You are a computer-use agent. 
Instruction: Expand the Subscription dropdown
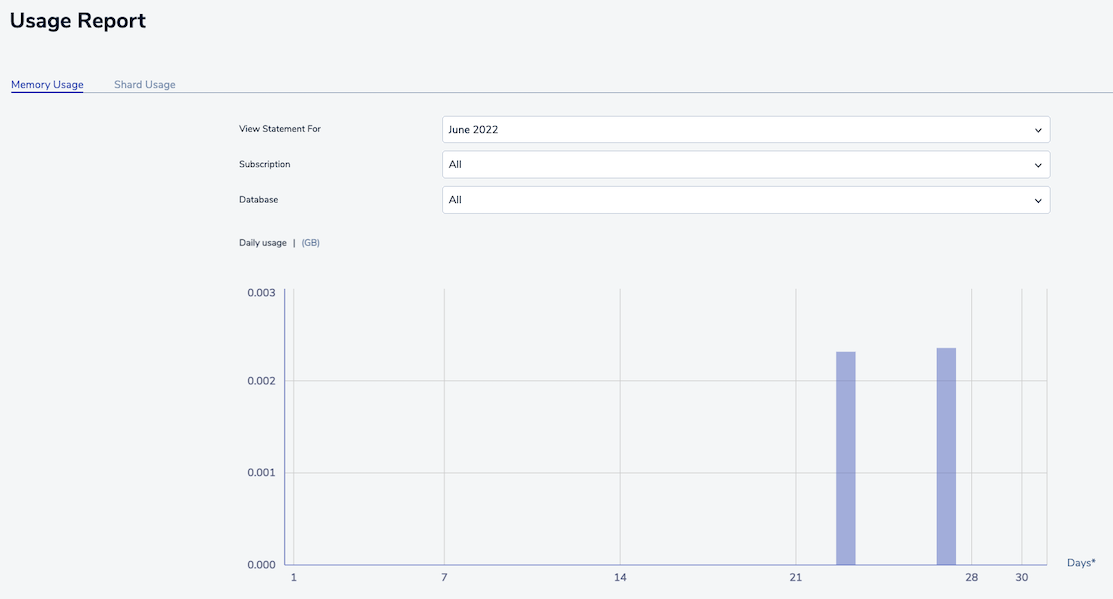pos(745,165)
